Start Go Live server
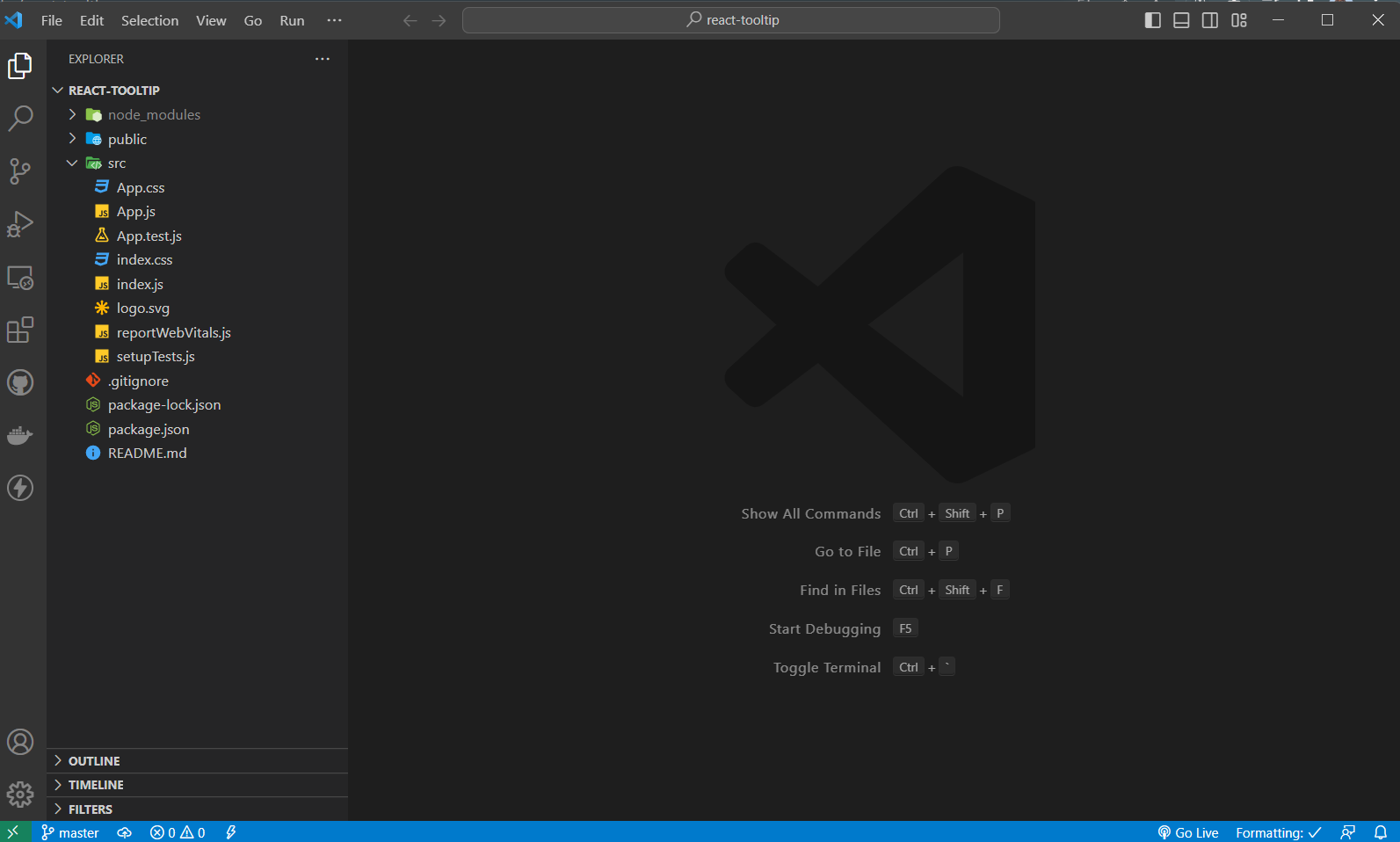The height and width of the screenshot is (842, 1400). (x=1188, y=832)
